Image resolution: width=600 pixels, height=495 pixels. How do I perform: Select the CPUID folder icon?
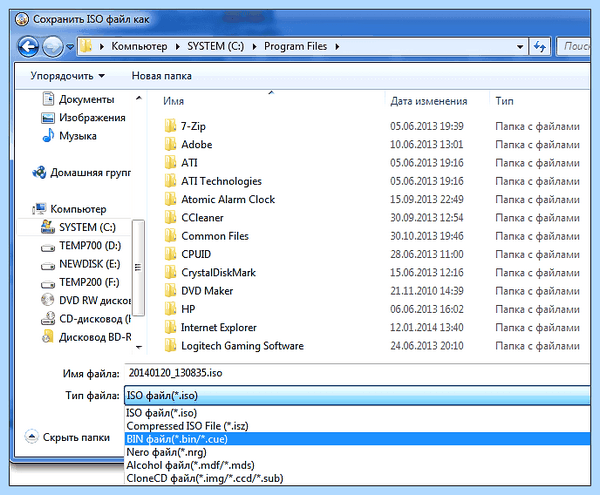170,254
